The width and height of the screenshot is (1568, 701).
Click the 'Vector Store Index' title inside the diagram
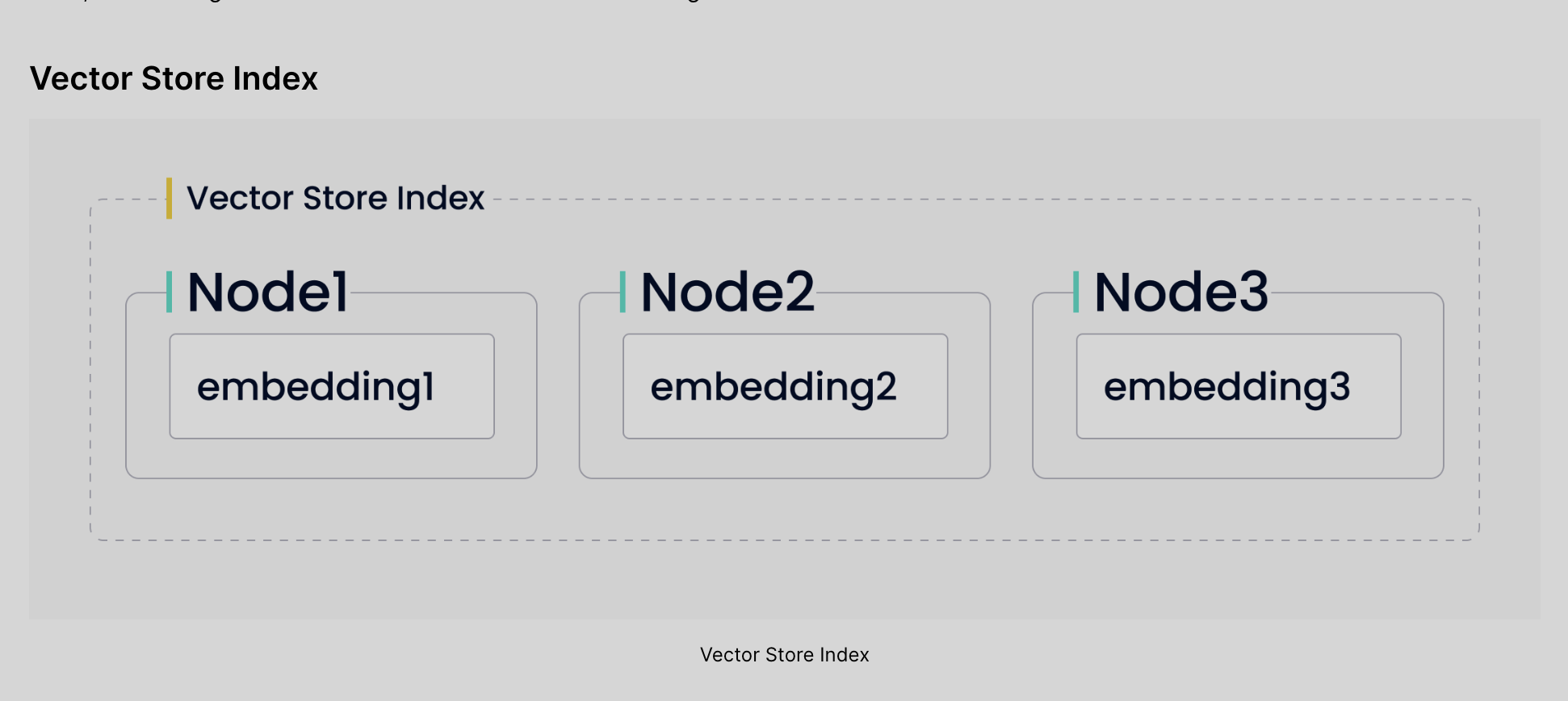[x=335, y=198]
